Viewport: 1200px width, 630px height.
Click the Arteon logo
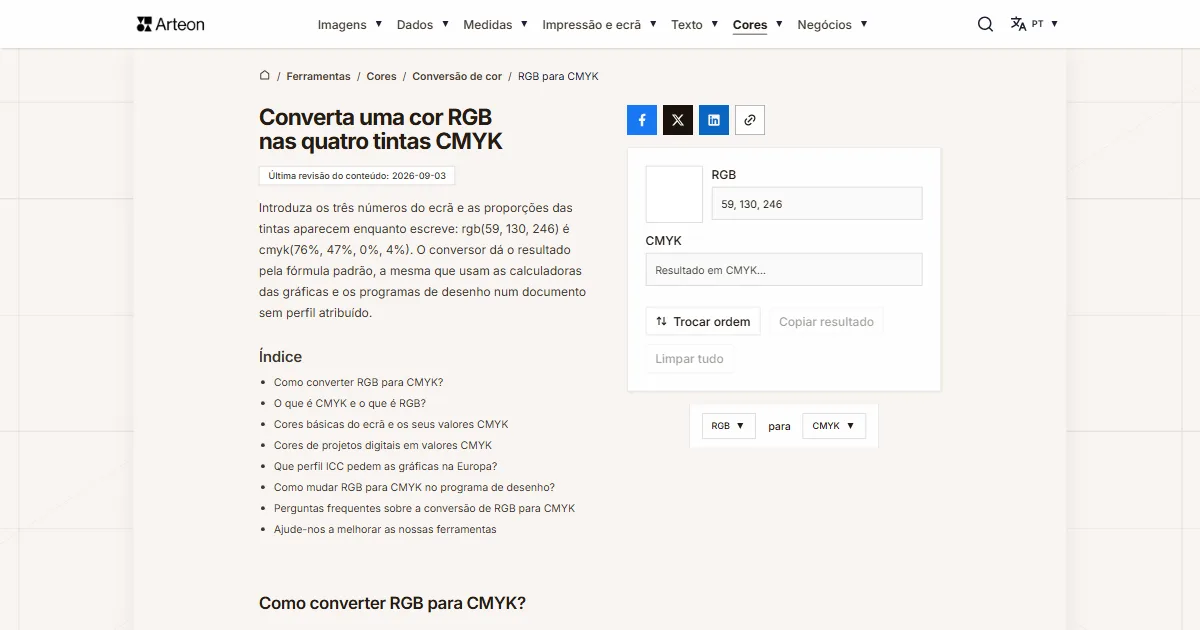[x=170, y=24]
